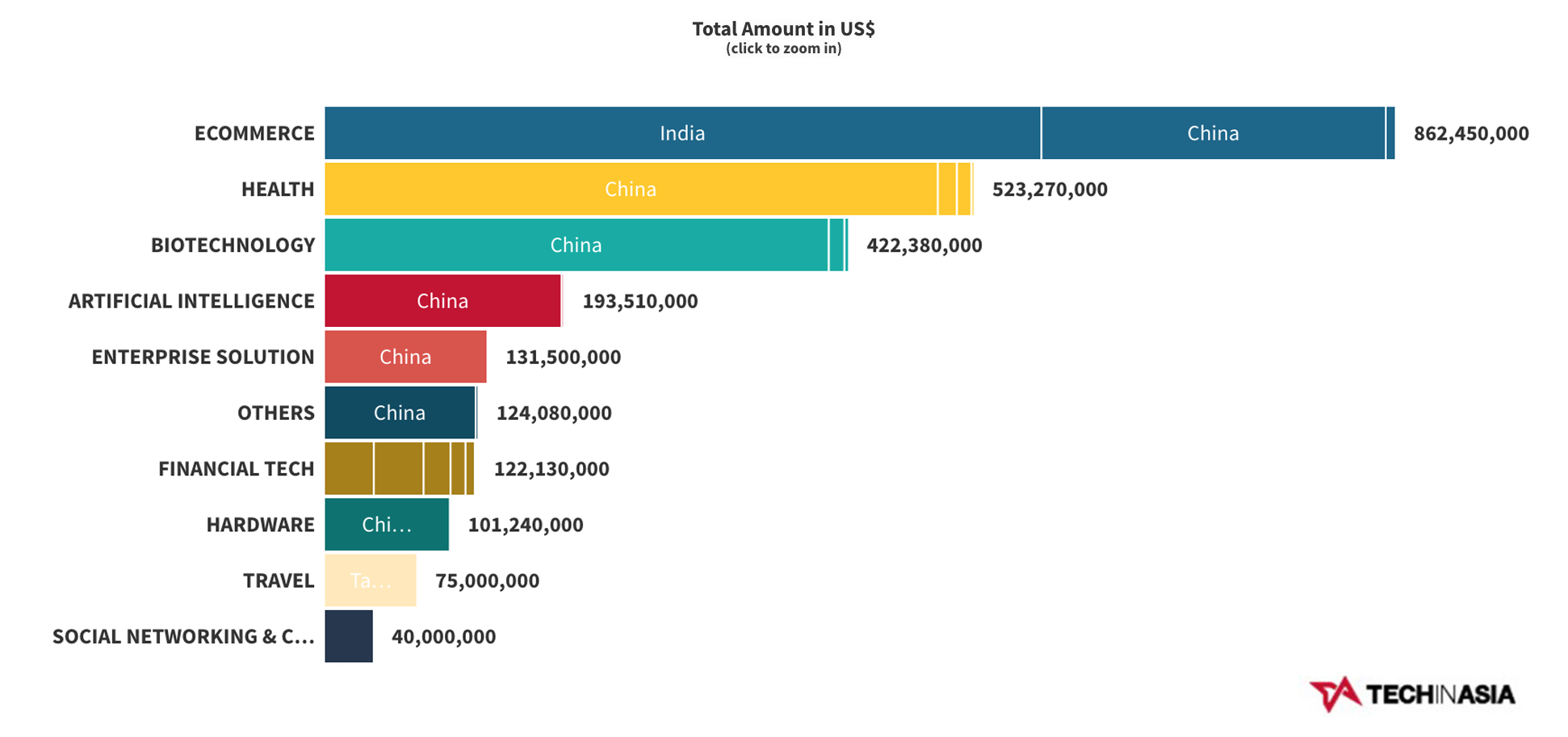The height and width of the screenshot is (737, 1568).
Task: Select the China segment of Ecommerce bar
Action: tap(1214, 133)
